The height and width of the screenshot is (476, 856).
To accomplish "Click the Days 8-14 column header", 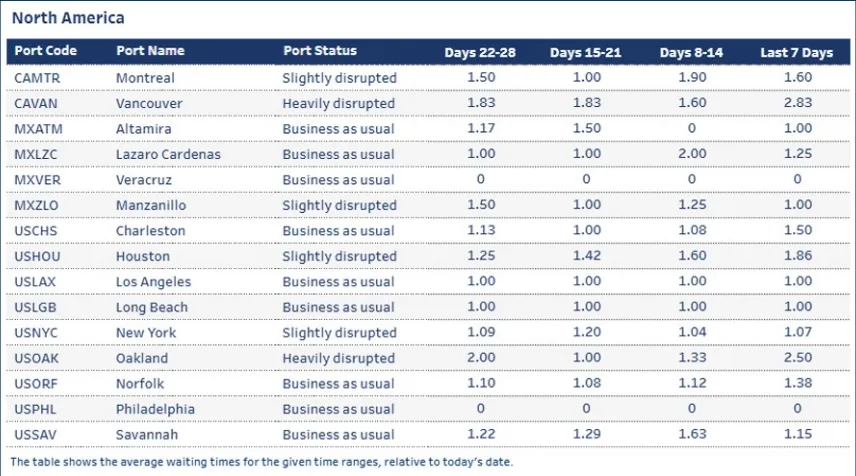I will (x=692, y=52).
